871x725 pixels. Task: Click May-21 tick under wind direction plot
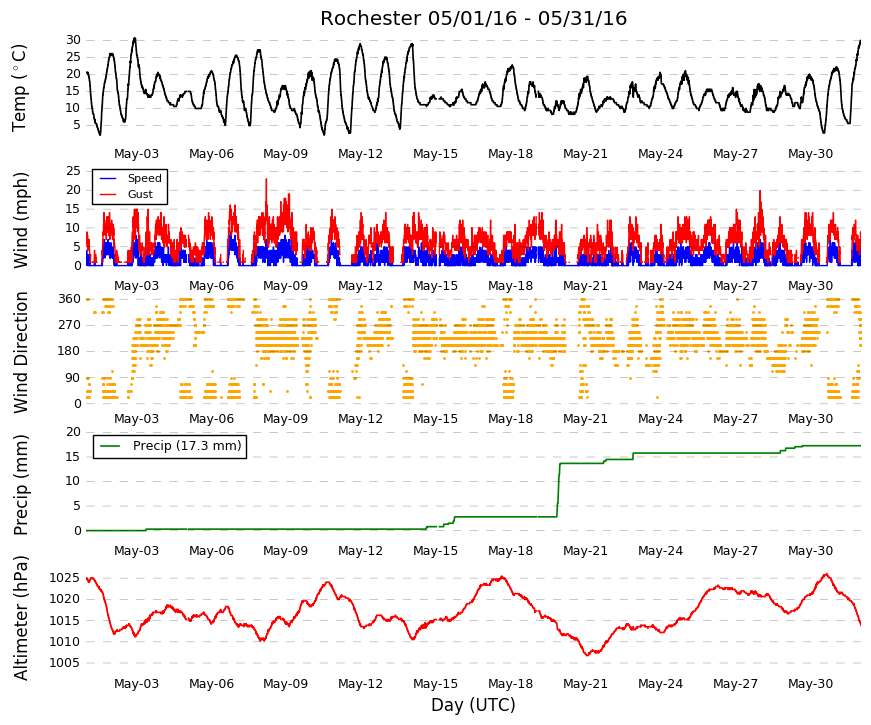coord(585,419)
